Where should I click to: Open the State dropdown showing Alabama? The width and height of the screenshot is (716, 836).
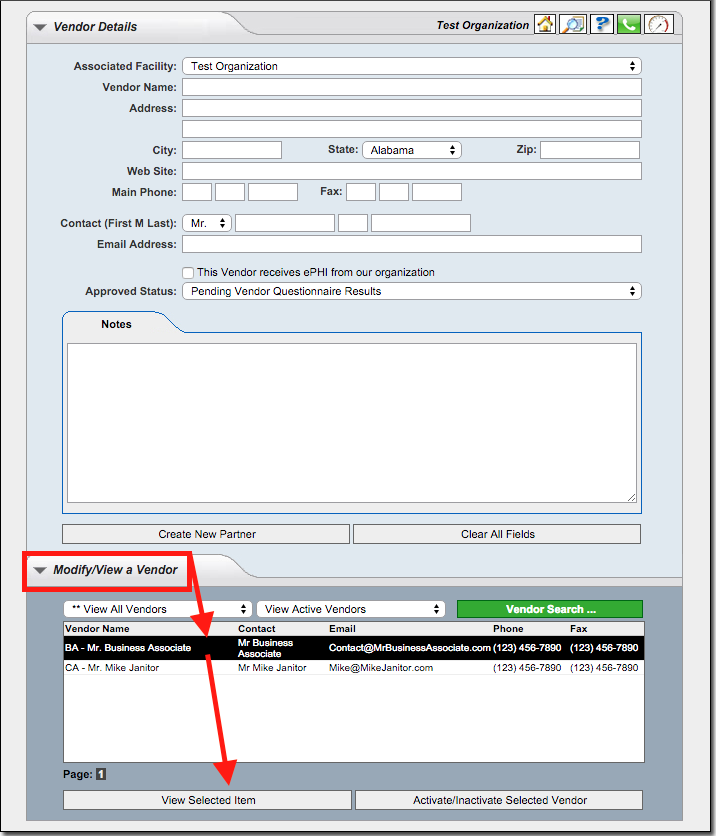412,150
